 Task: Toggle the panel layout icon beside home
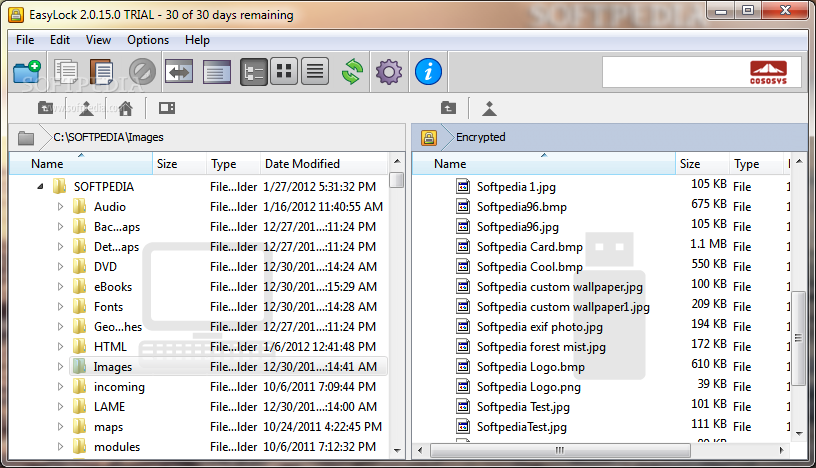coord(167,108)
